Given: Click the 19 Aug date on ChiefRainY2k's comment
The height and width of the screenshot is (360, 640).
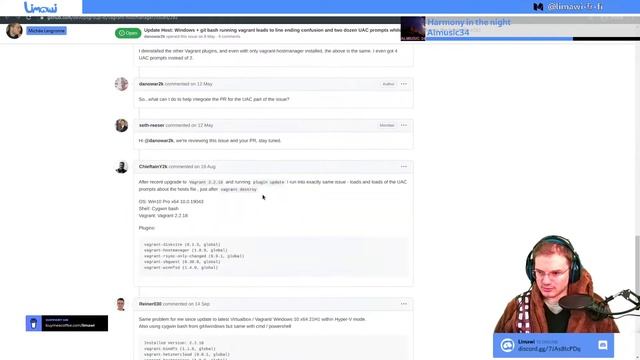Looking at the screenshot, I should [x=207, y=167].
